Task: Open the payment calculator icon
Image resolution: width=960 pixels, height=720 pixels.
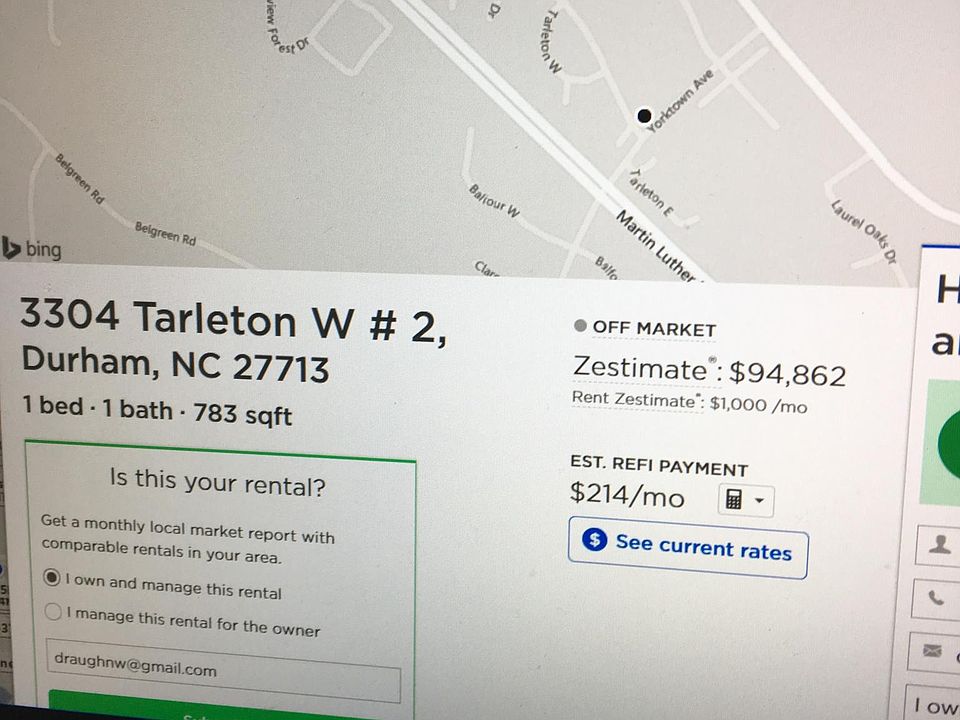Action: [x=733, y=500]
